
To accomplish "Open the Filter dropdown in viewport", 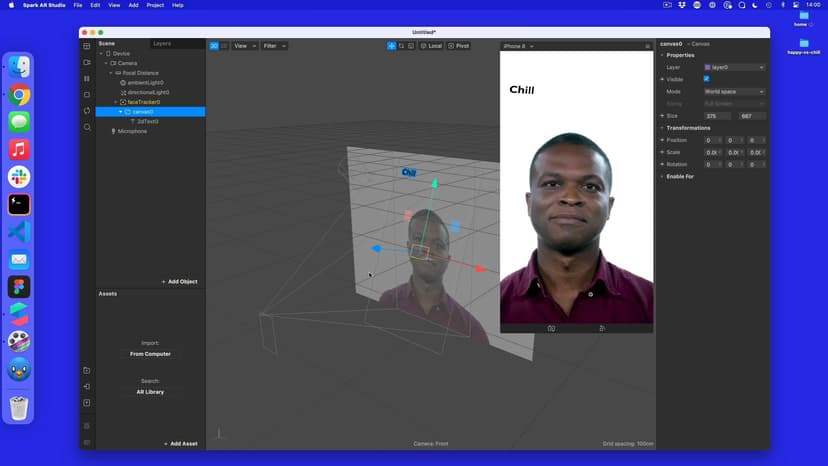I will pos(275,46).
